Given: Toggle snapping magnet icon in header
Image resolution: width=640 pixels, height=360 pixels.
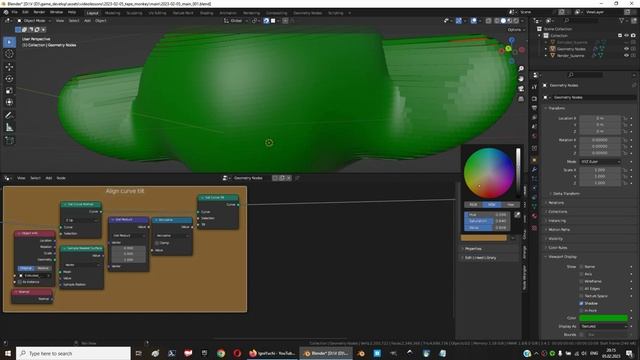Looking at the screenshot, I should point(266,21).
